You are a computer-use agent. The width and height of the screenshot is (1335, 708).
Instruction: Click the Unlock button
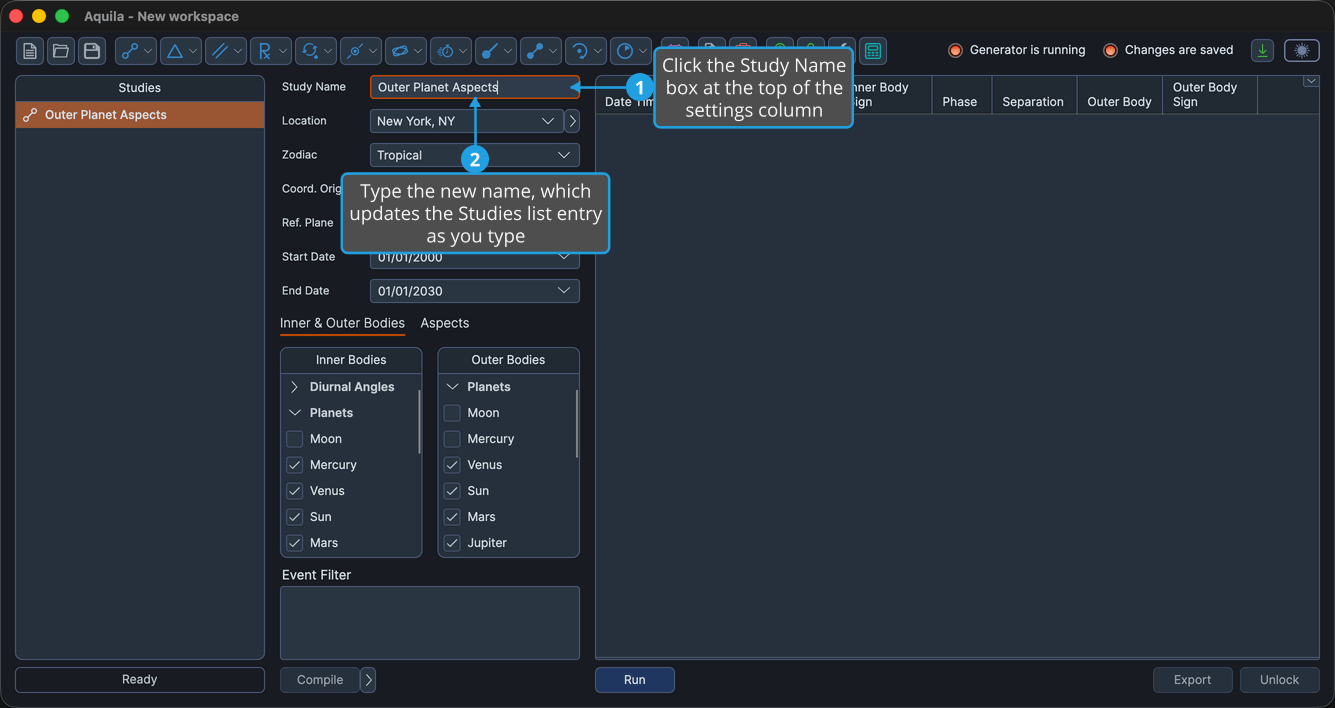pyautogui.click(x=1280, y=680)
